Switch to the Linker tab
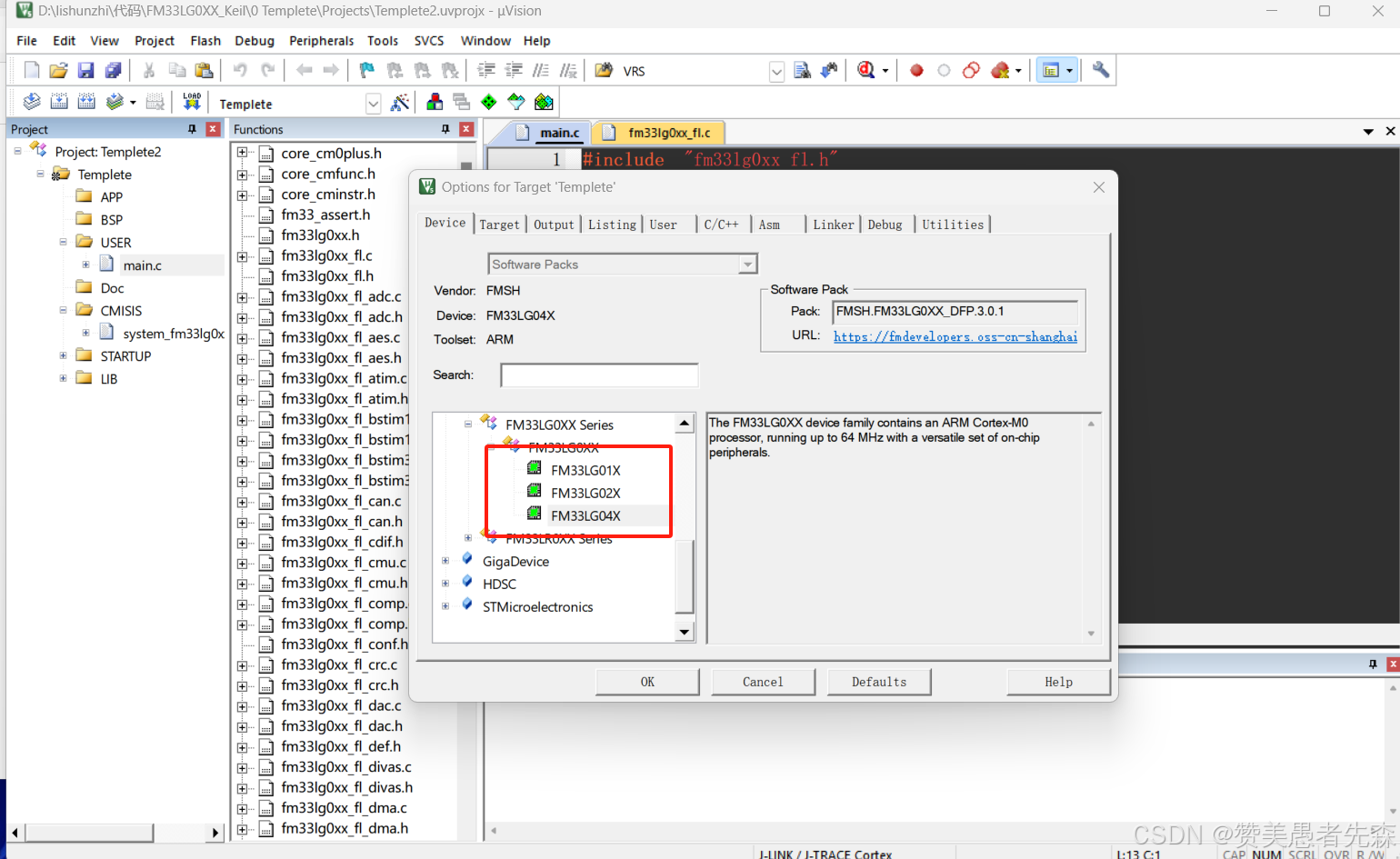The image size is (1400, 859). (834, 225)
